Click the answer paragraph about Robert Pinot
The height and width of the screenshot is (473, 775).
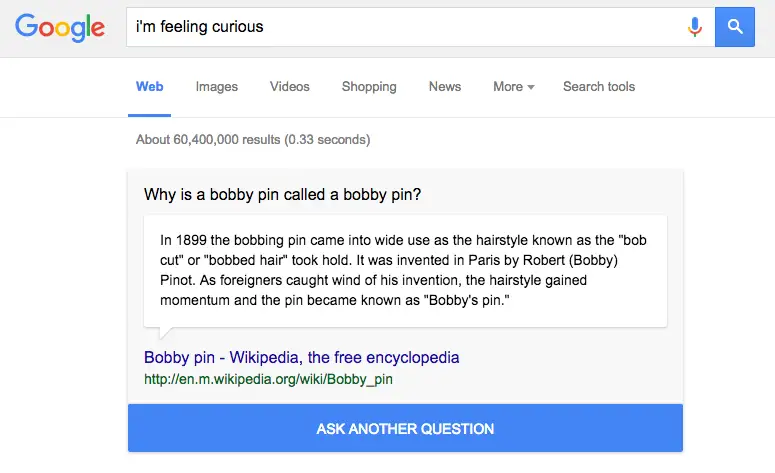404,270
